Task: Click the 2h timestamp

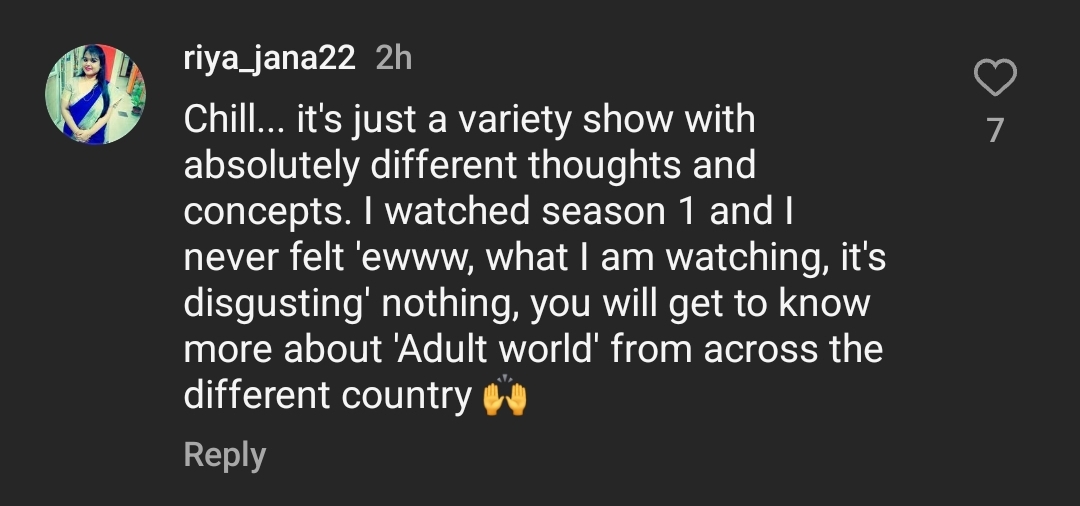Action: click(393, 58)
